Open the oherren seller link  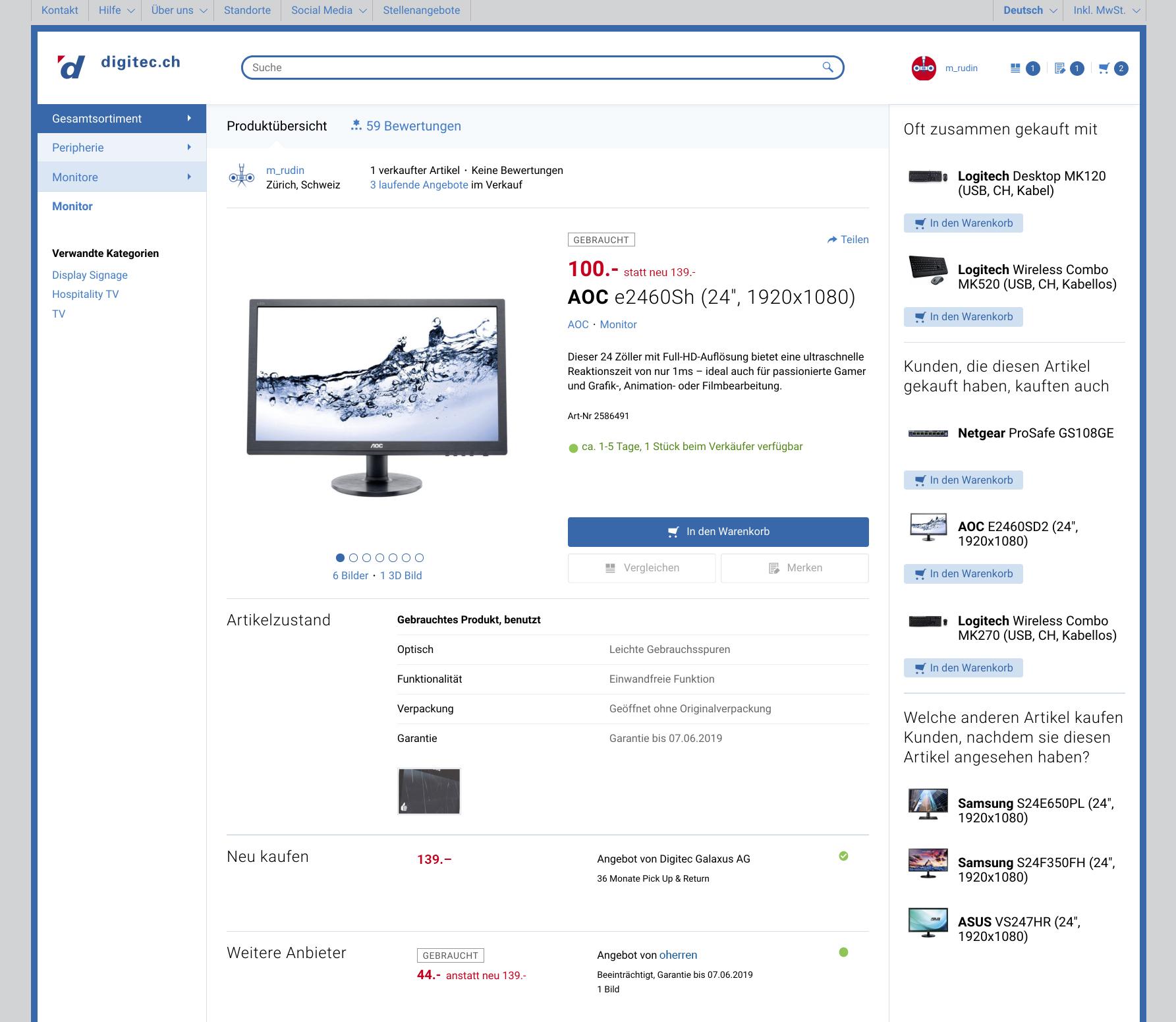point(678,955)
